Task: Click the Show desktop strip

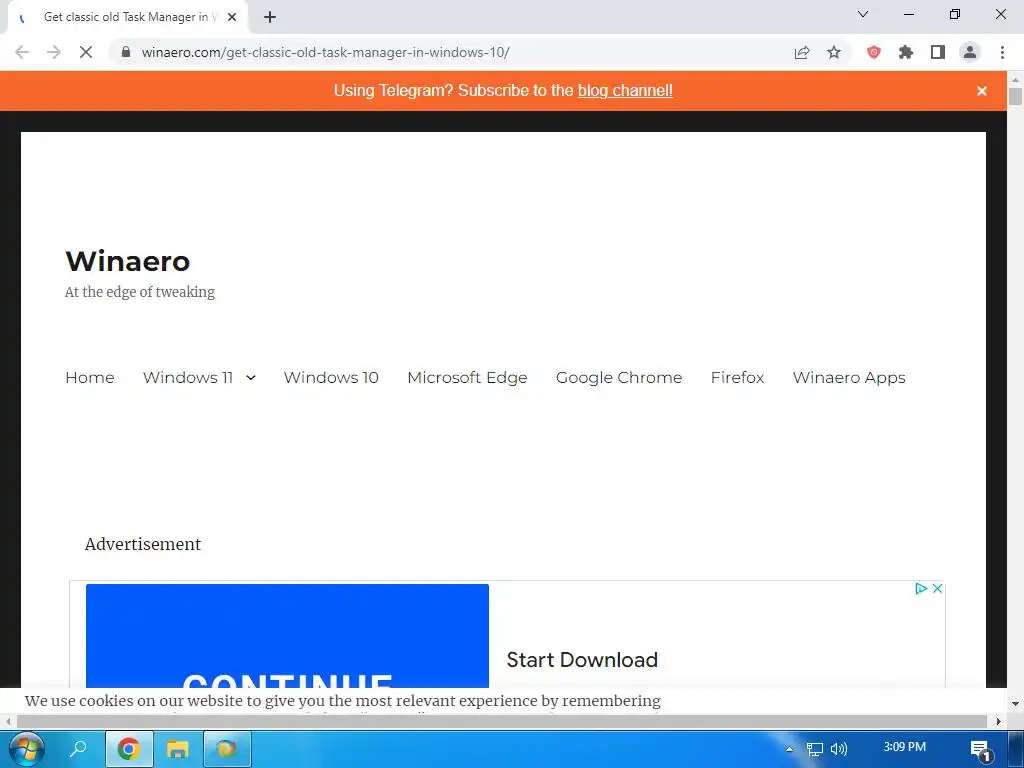Action: [x=1016, y=749]
